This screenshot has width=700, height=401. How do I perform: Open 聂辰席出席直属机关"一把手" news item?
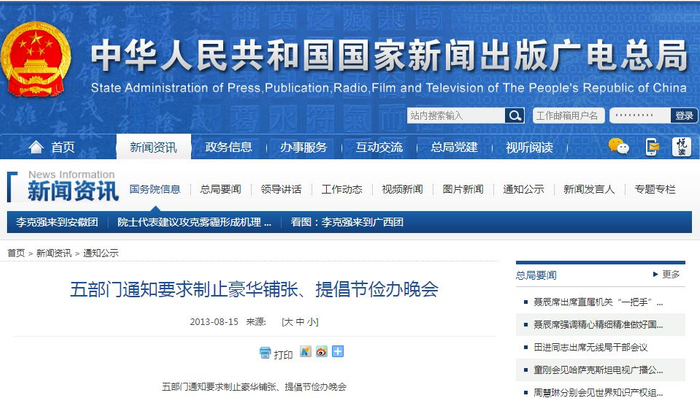[x=598, y=302]
